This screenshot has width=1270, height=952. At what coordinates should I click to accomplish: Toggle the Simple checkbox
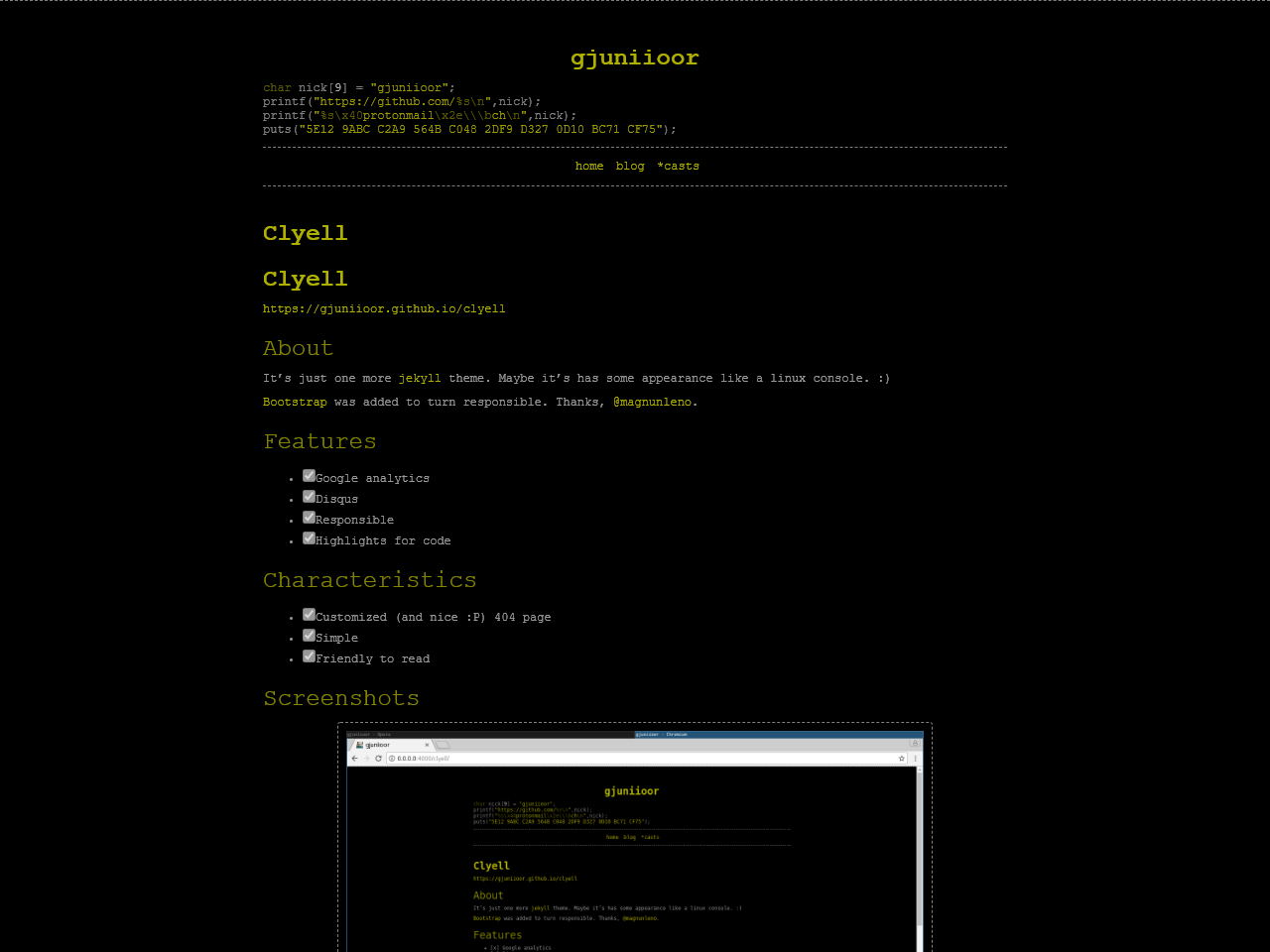click(x=309, y=636)
